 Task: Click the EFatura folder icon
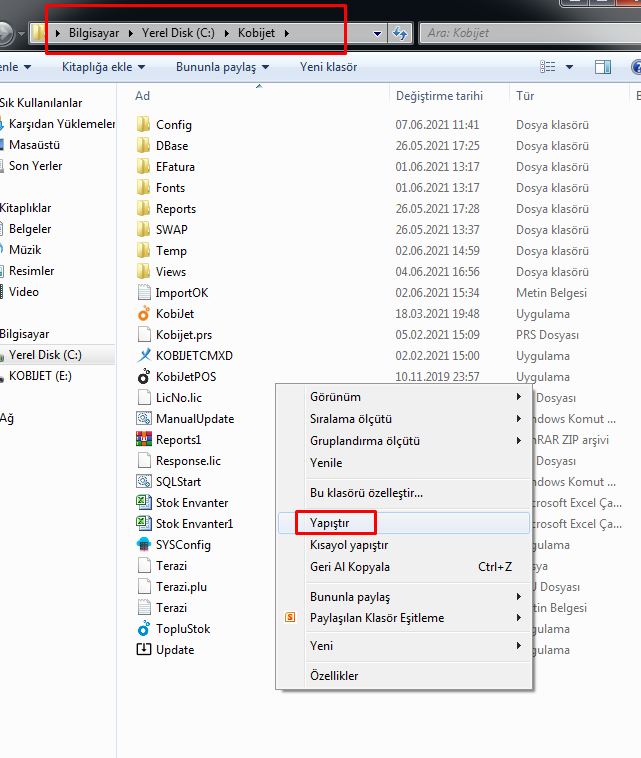[144, 167]
